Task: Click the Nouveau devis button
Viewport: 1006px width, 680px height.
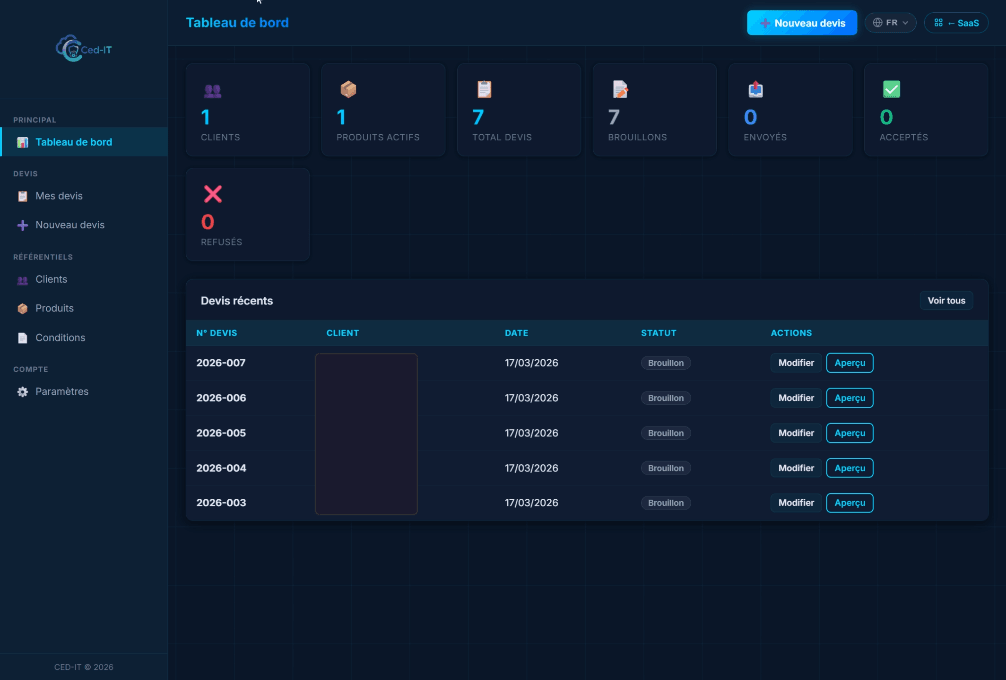Action: pos(802,22)
